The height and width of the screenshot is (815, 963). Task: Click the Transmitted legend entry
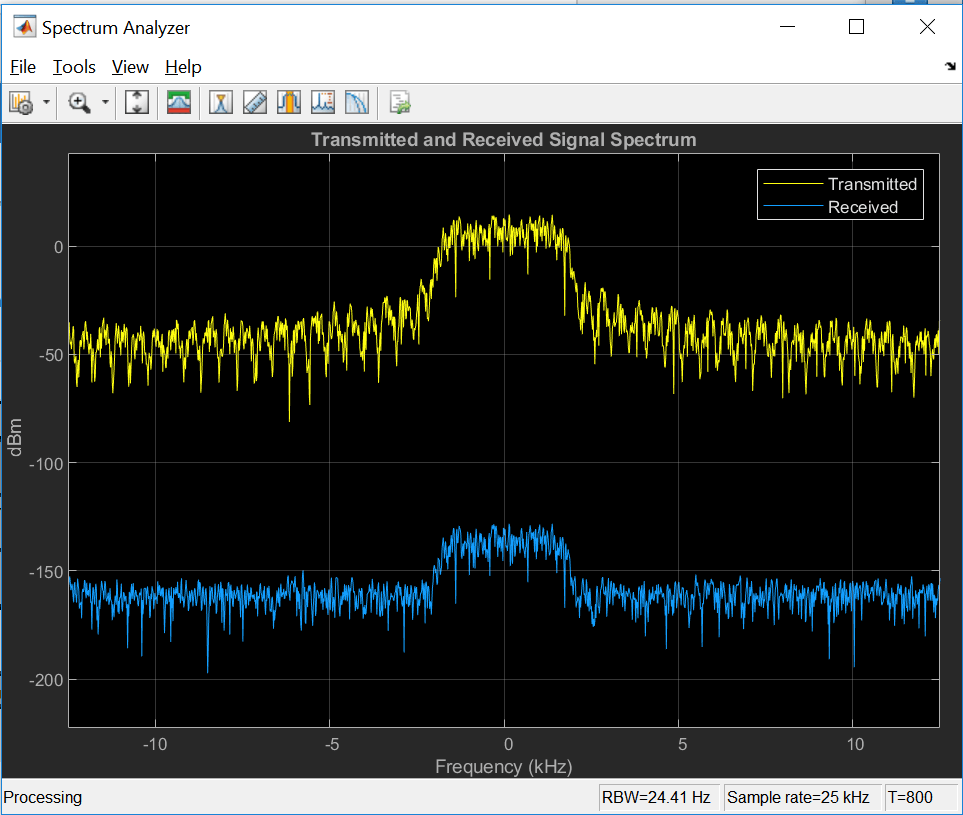pyautogui.click(x=872, y=184)
